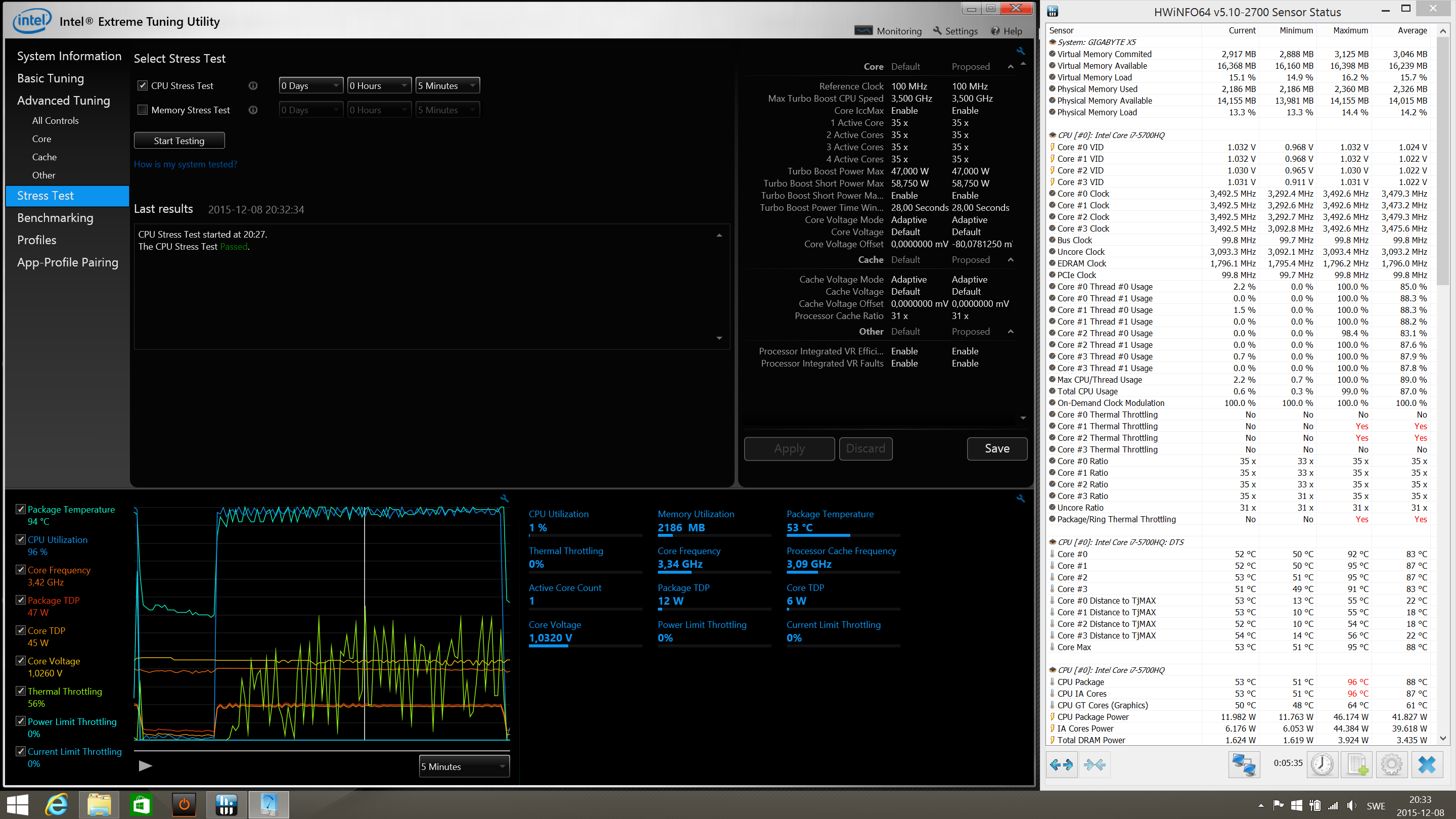The height and width of the screenshot is (819, 1456).
Task: Toggle Core TDP graph checkbox
Action: [20, 630]
